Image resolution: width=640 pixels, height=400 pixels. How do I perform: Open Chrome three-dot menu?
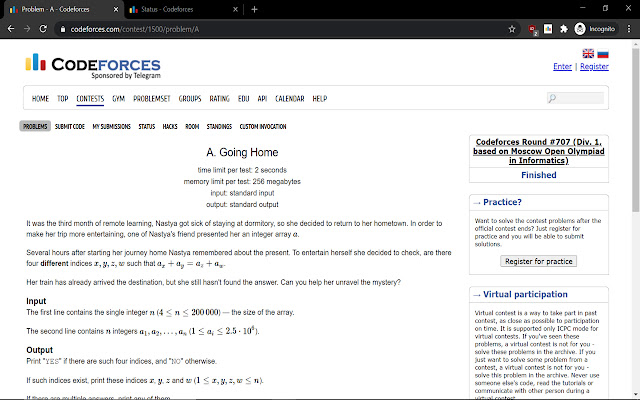click(x=629, y=29)
